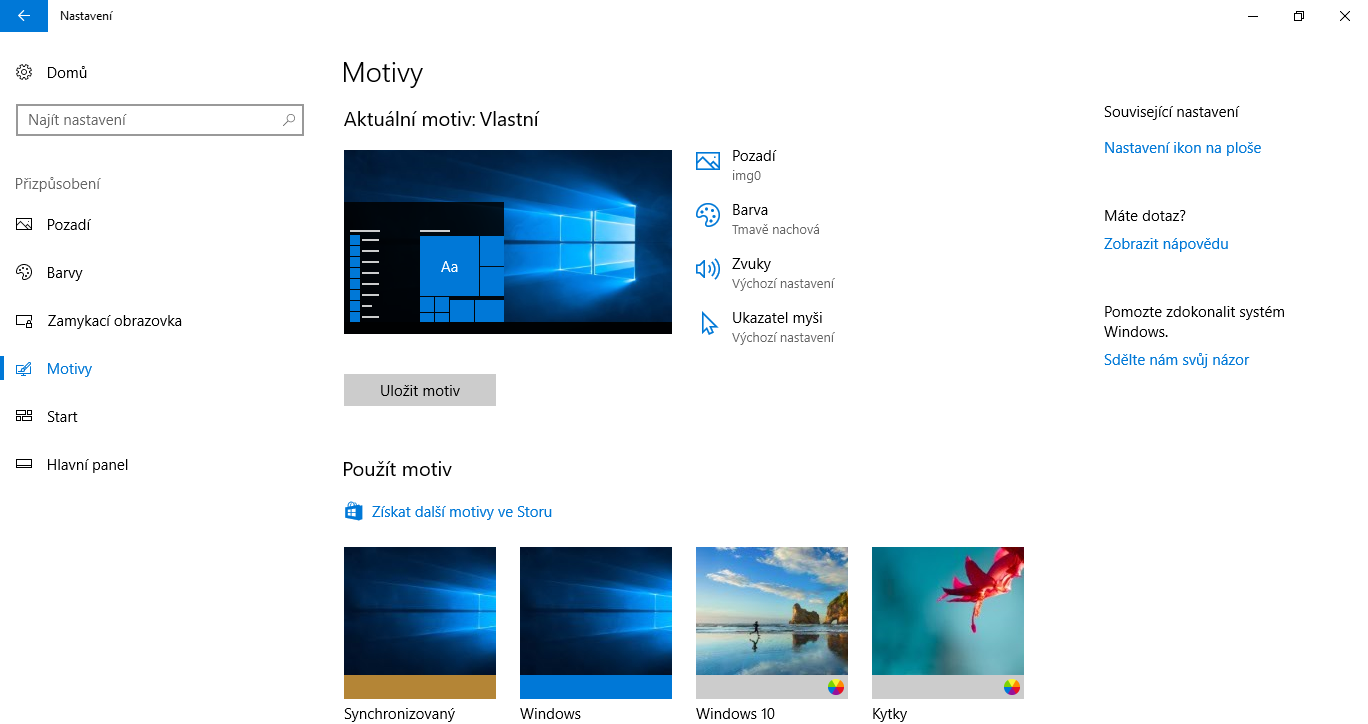Click the Použít motiv heading
This screenshot has width=1368, height=724.
click(397, 470)
